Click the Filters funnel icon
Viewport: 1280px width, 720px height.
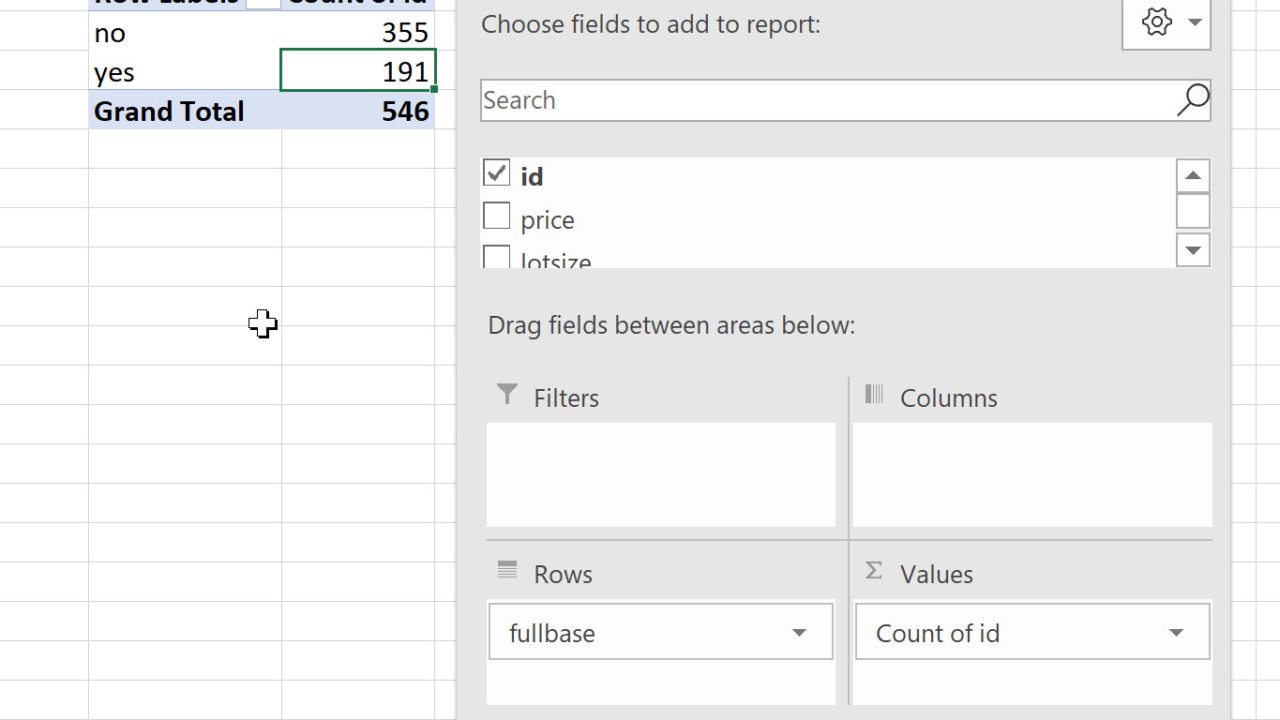tap(507, 395)
